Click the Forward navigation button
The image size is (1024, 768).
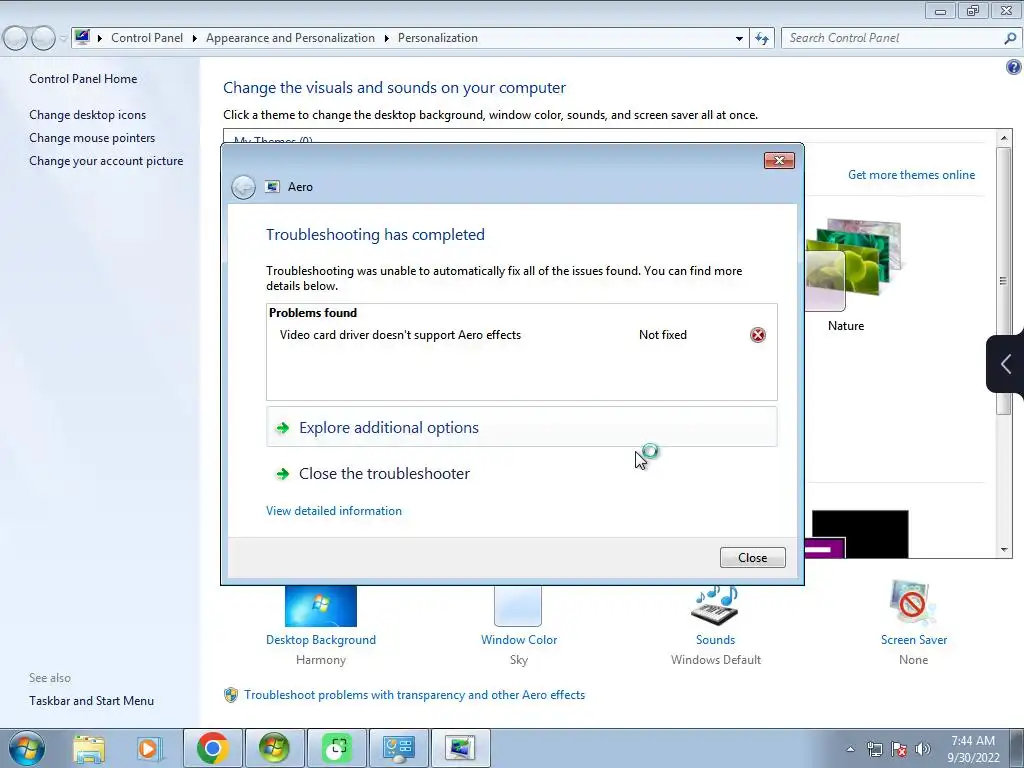[43, 39]
